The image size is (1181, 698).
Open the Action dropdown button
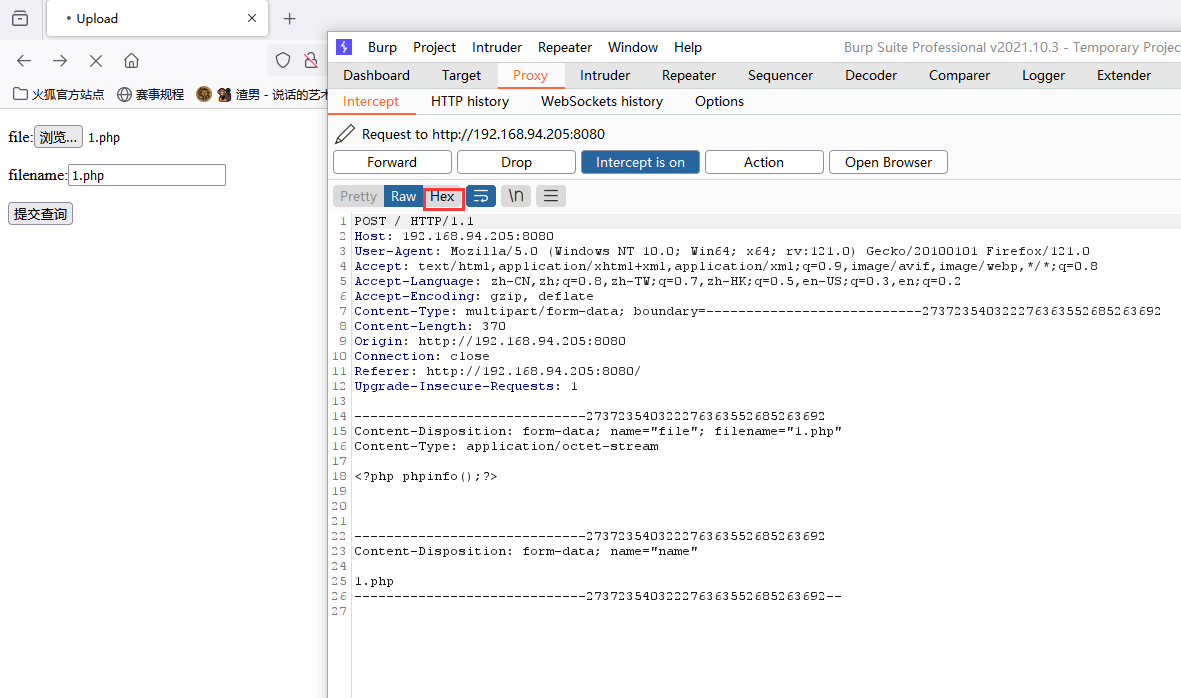pyautogui.click(x=764, y=162)
